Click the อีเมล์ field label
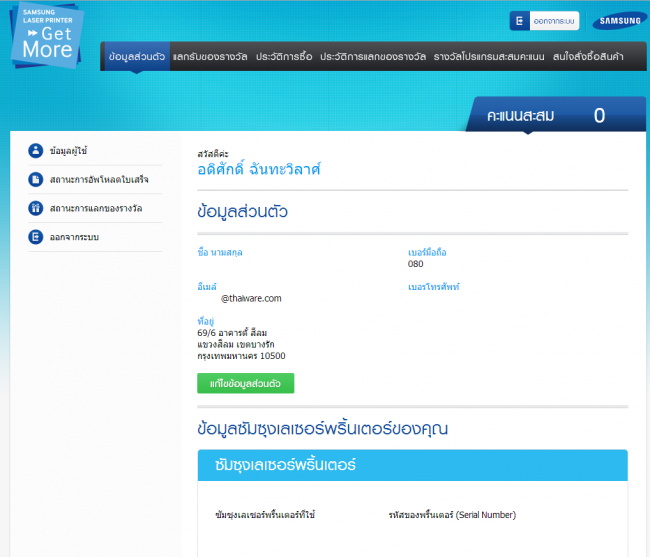This screenshot has width=650, height=557. coord(207,287)
